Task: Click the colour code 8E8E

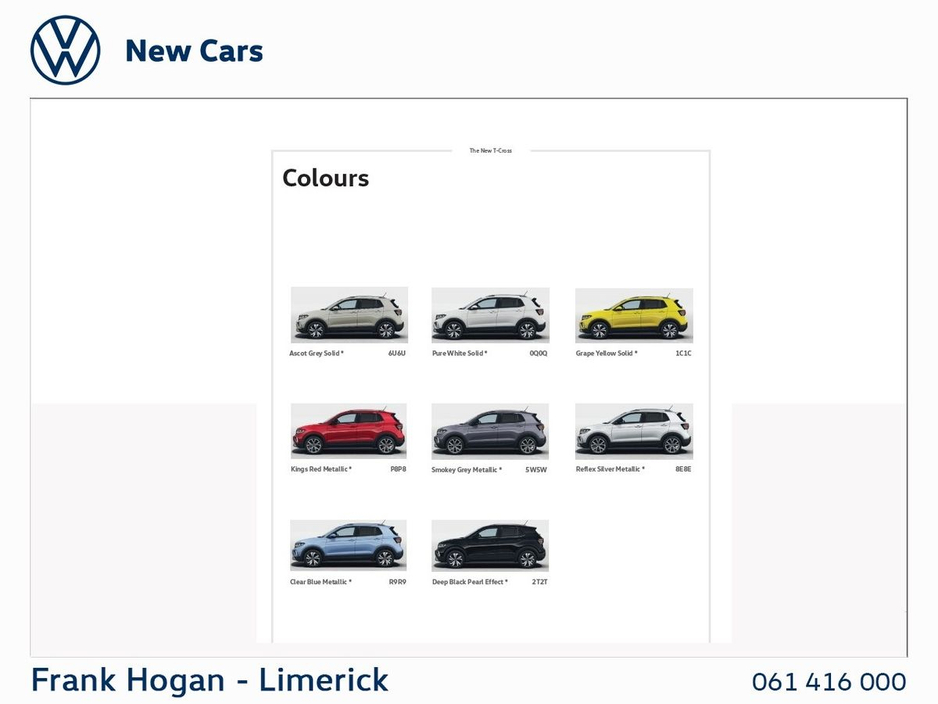Action: click(x=683, y=470)
